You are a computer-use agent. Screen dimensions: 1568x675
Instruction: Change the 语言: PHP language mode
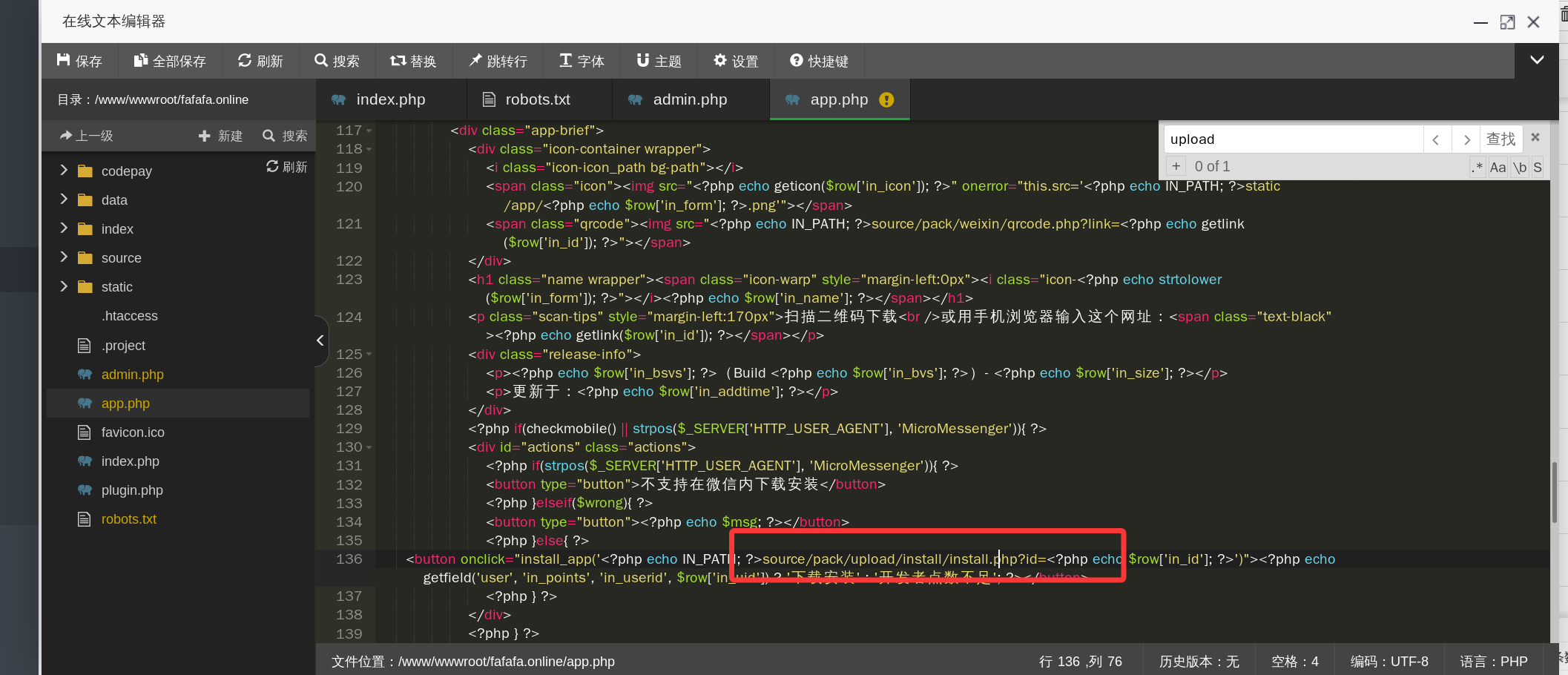(x=1494, y=662)
